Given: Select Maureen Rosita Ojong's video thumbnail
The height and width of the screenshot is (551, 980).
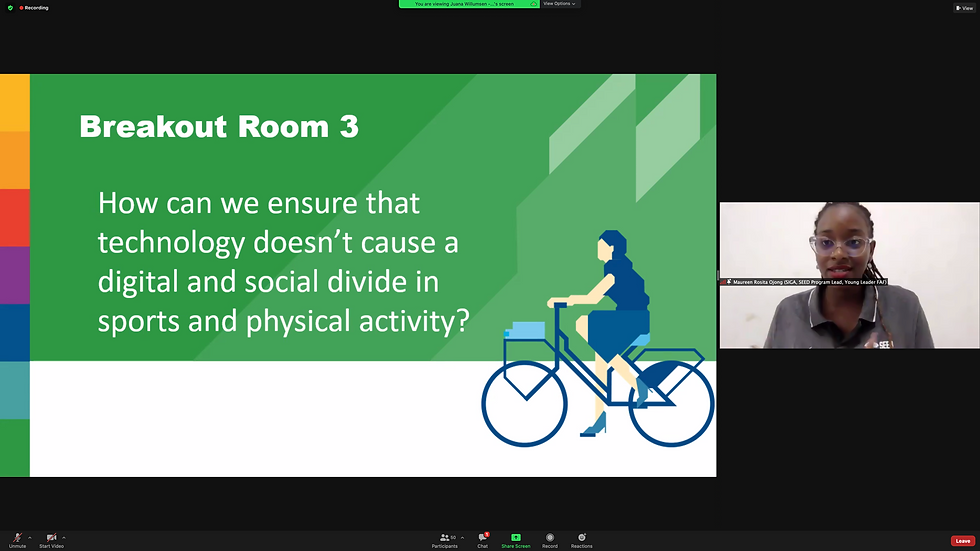Looking at the screenshot, I should (849, 275).
